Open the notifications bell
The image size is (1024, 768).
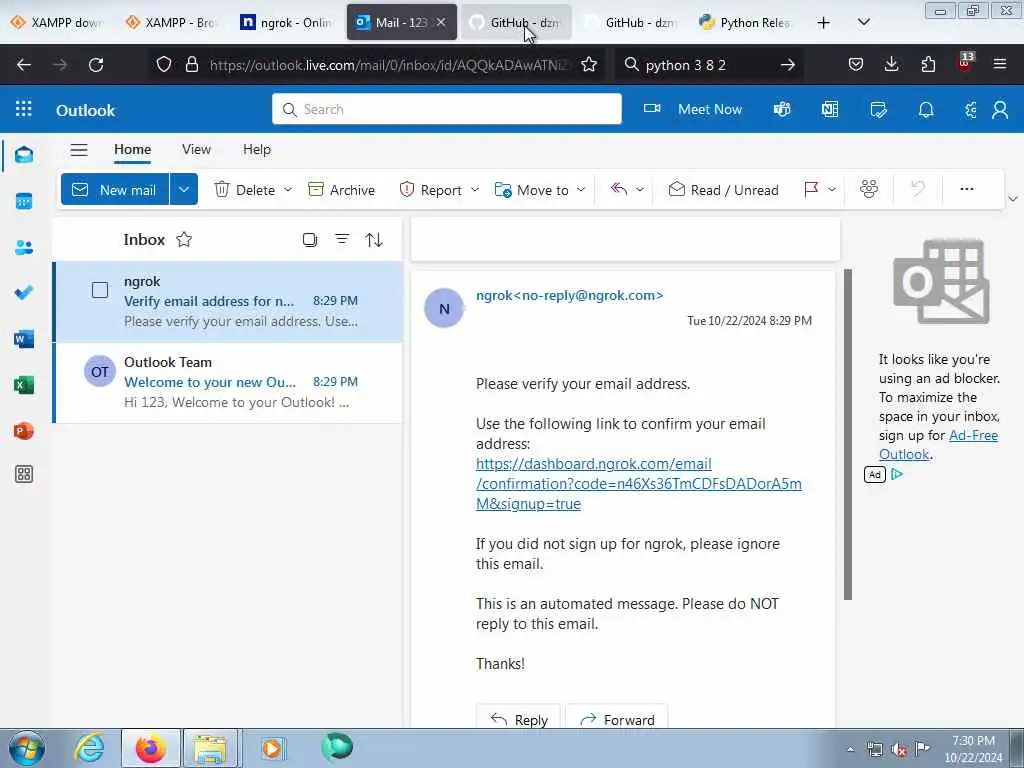[x=926, y=109]
